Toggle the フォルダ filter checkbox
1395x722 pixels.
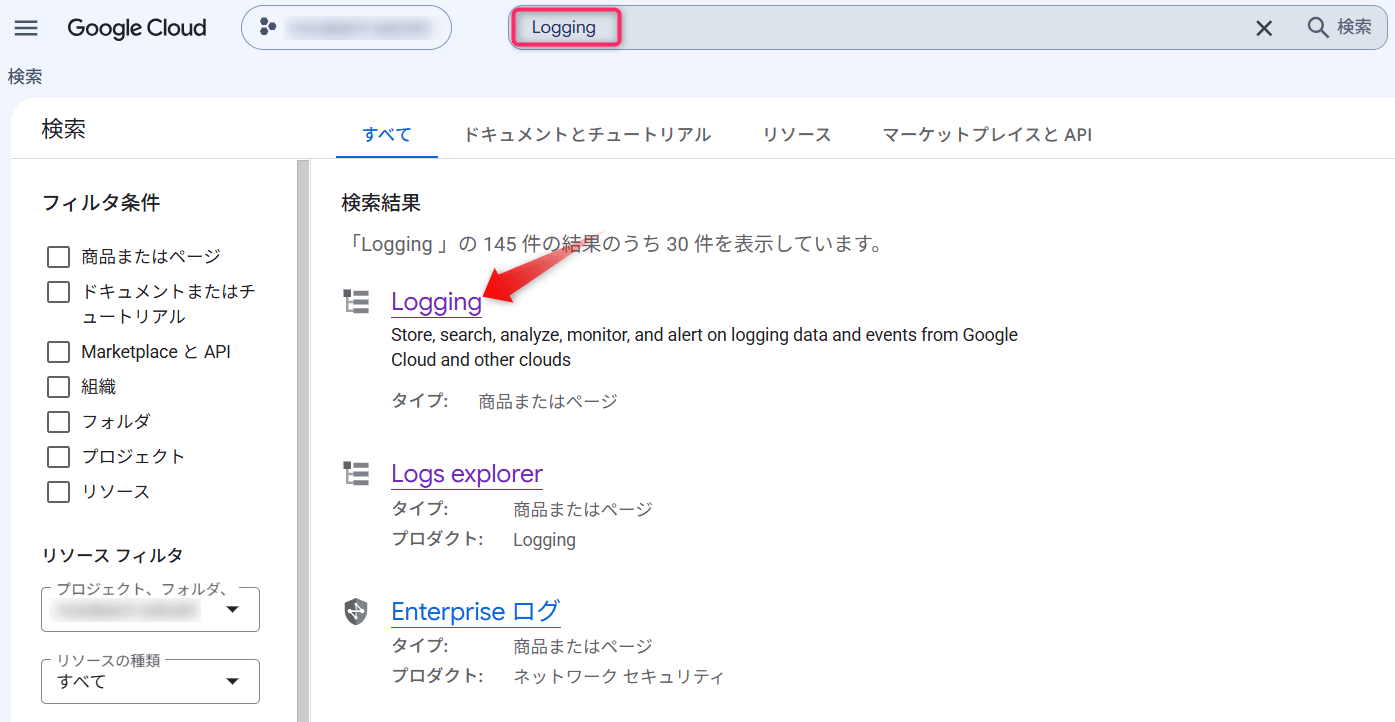pos(59,422)
